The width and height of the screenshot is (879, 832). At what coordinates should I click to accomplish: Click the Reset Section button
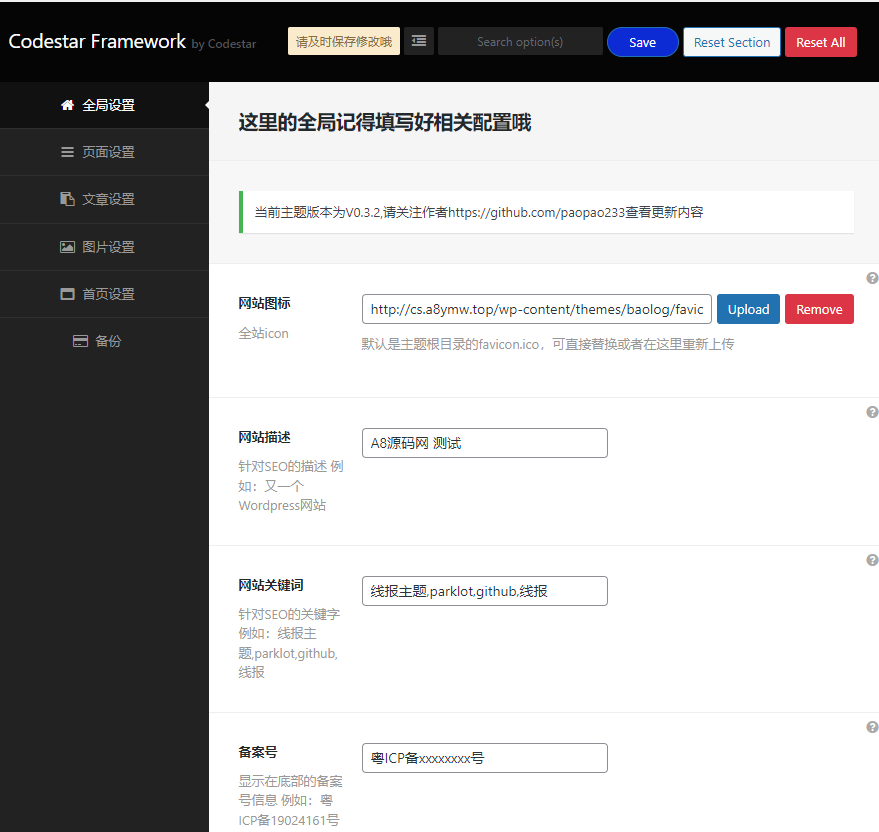point(731,42)
